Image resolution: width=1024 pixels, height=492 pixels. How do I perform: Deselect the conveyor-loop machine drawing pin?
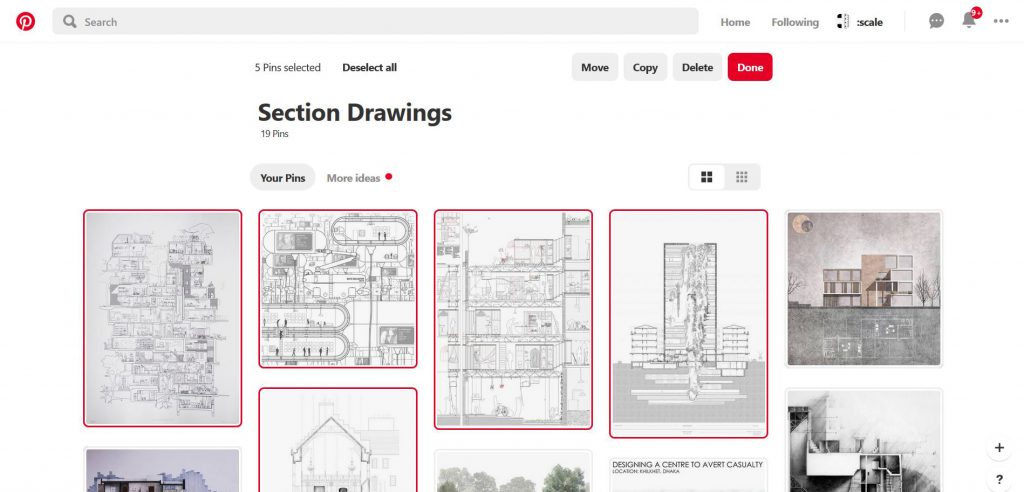[338, 289]
